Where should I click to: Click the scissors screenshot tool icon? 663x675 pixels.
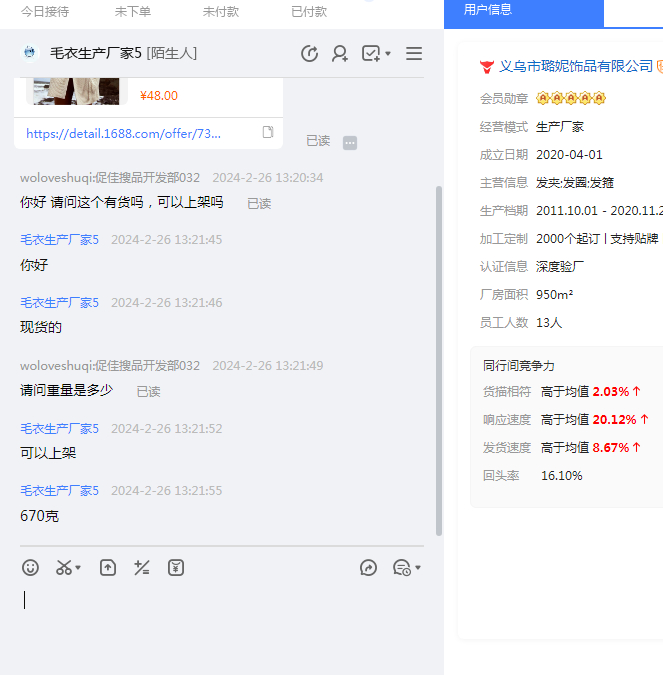[x=64, y=568]
